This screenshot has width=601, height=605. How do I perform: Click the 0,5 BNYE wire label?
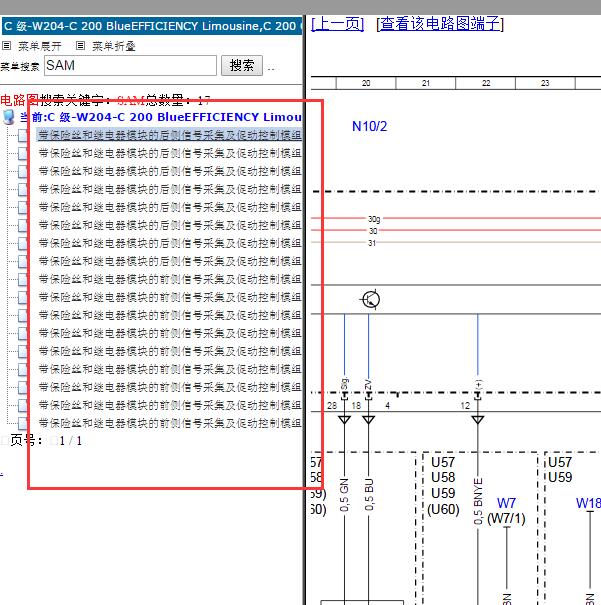[x=478, y=501]
